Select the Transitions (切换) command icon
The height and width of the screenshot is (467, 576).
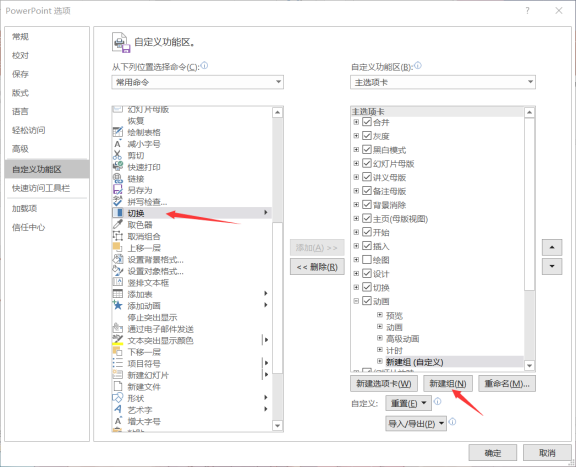coord(118,213)
